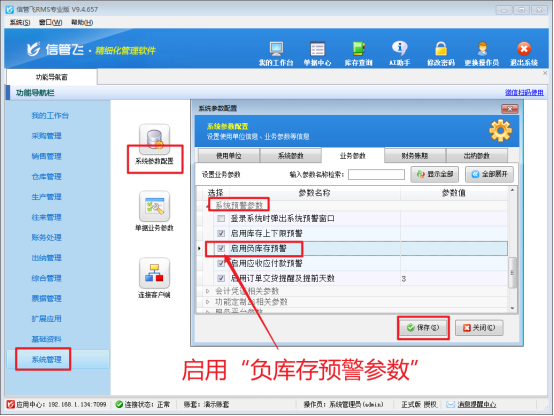This screenshot has width=554, height=416.
Task: Toggle 启用库存上下限预警 checkbox
Action: 221,233
